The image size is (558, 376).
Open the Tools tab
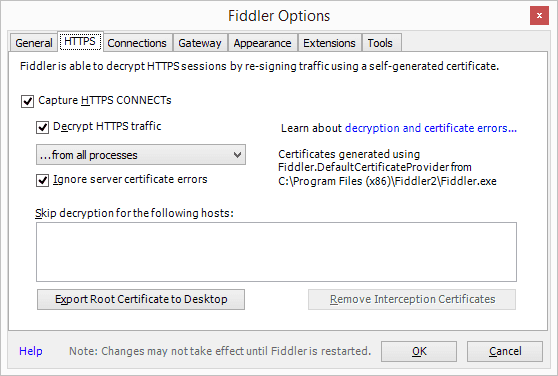click(x=380, y=43)
